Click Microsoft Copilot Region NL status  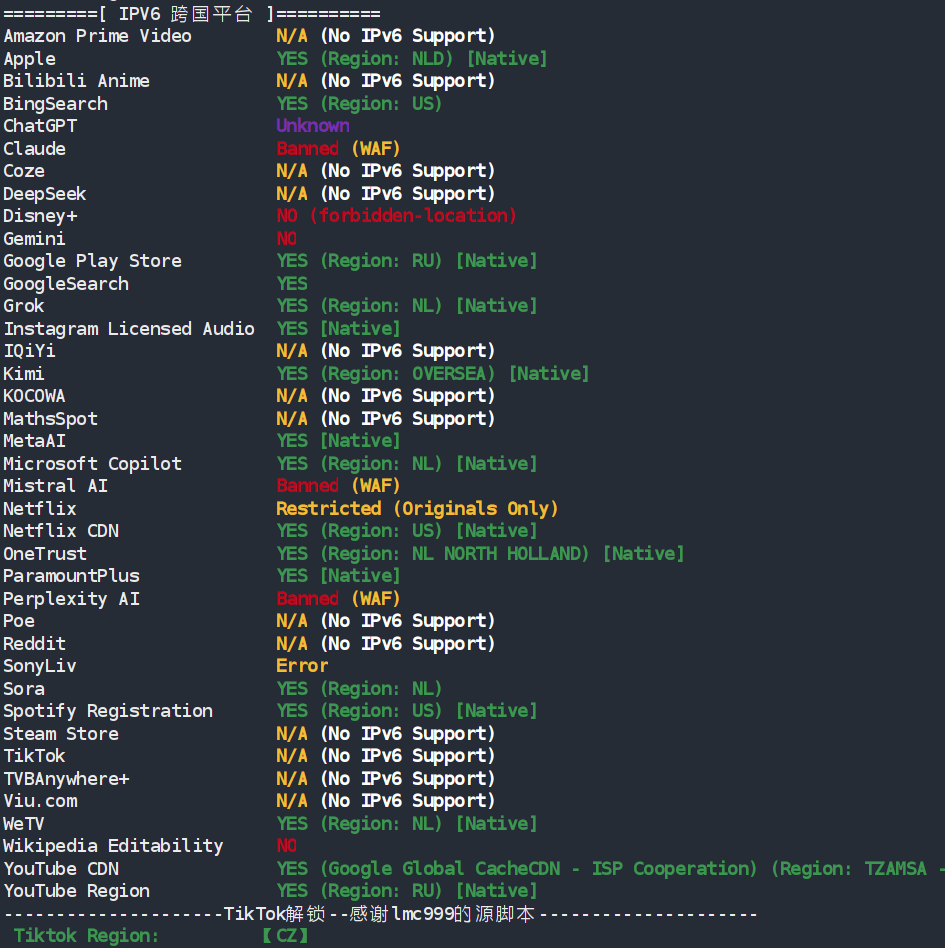point(406,464)
